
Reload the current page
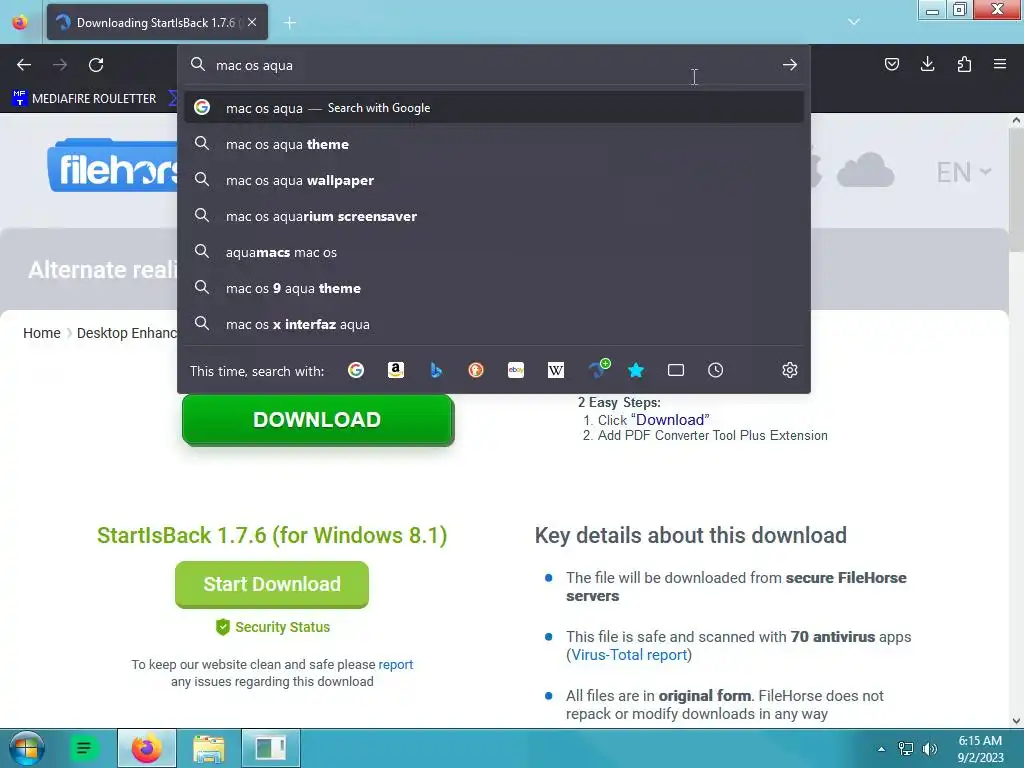coord(96,65)
